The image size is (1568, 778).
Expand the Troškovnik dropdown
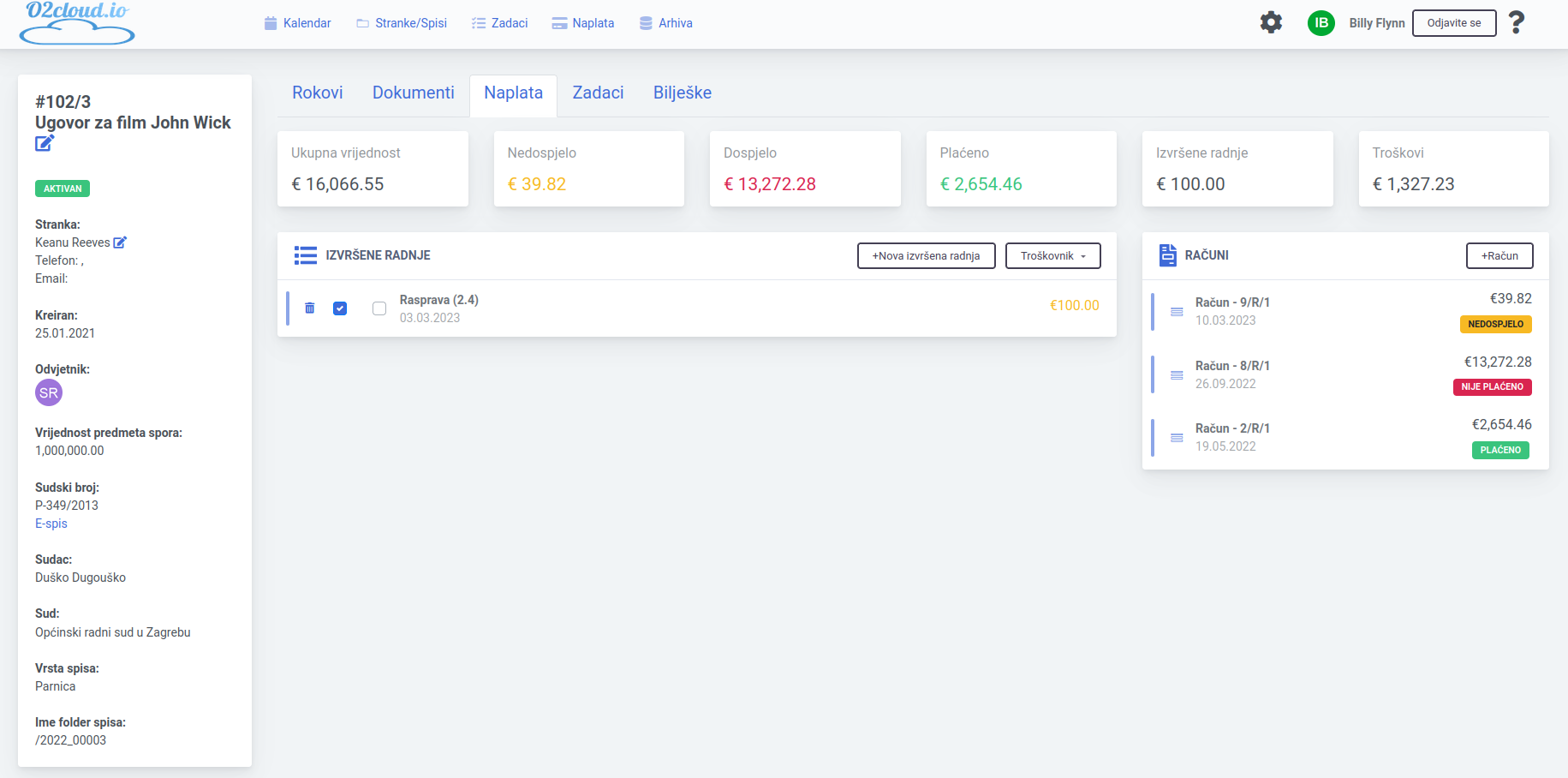[1052, 256]
